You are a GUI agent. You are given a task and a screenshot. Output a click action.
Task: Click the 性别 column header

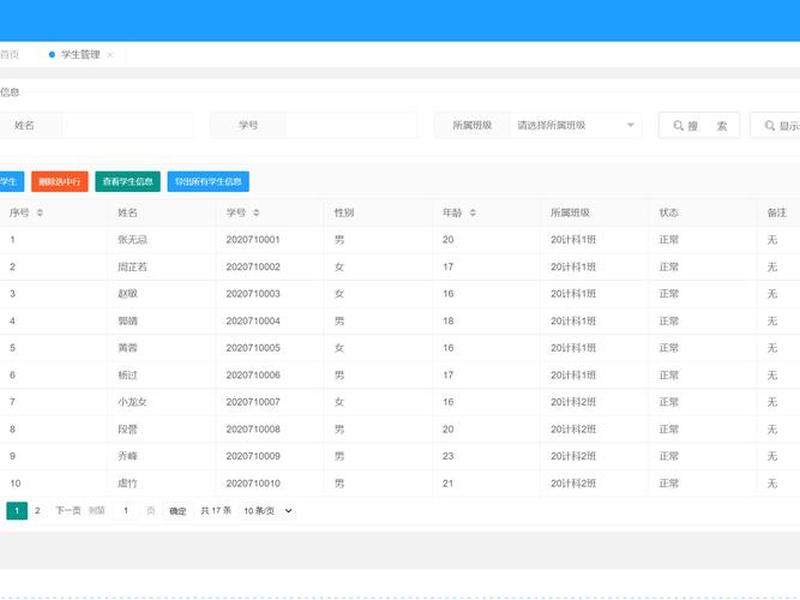point(344,213)
